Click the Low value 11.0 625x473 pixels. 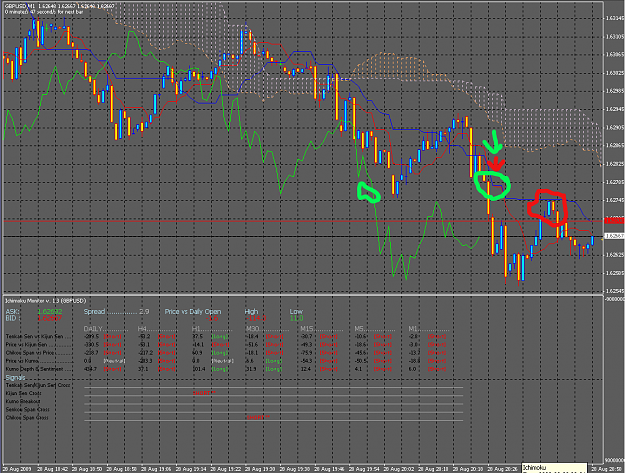coord(296,318)
